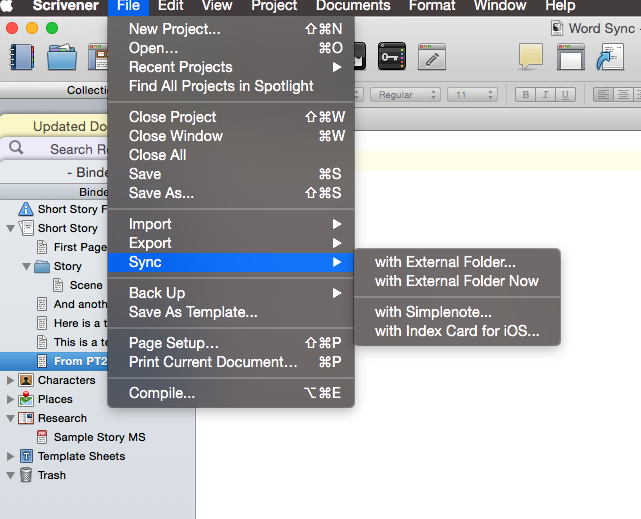
Task: Open the Recent Projects submenu
Action: tap(231, 67)
